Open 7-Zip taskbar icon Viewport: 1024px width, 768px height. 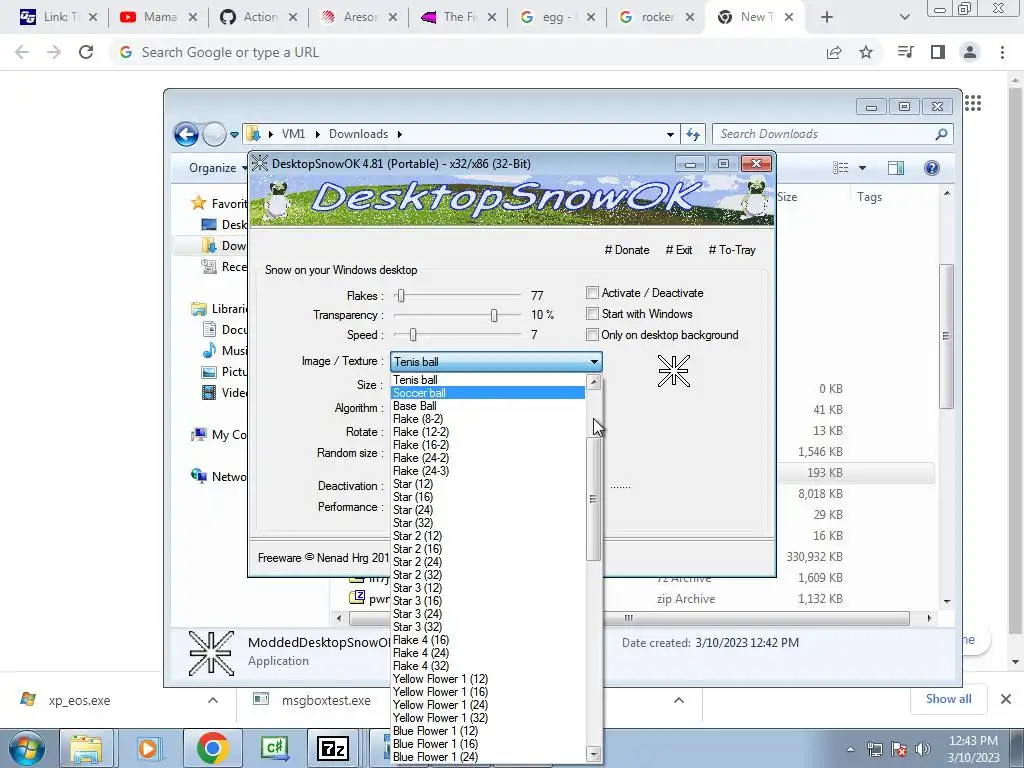point(332,748)
